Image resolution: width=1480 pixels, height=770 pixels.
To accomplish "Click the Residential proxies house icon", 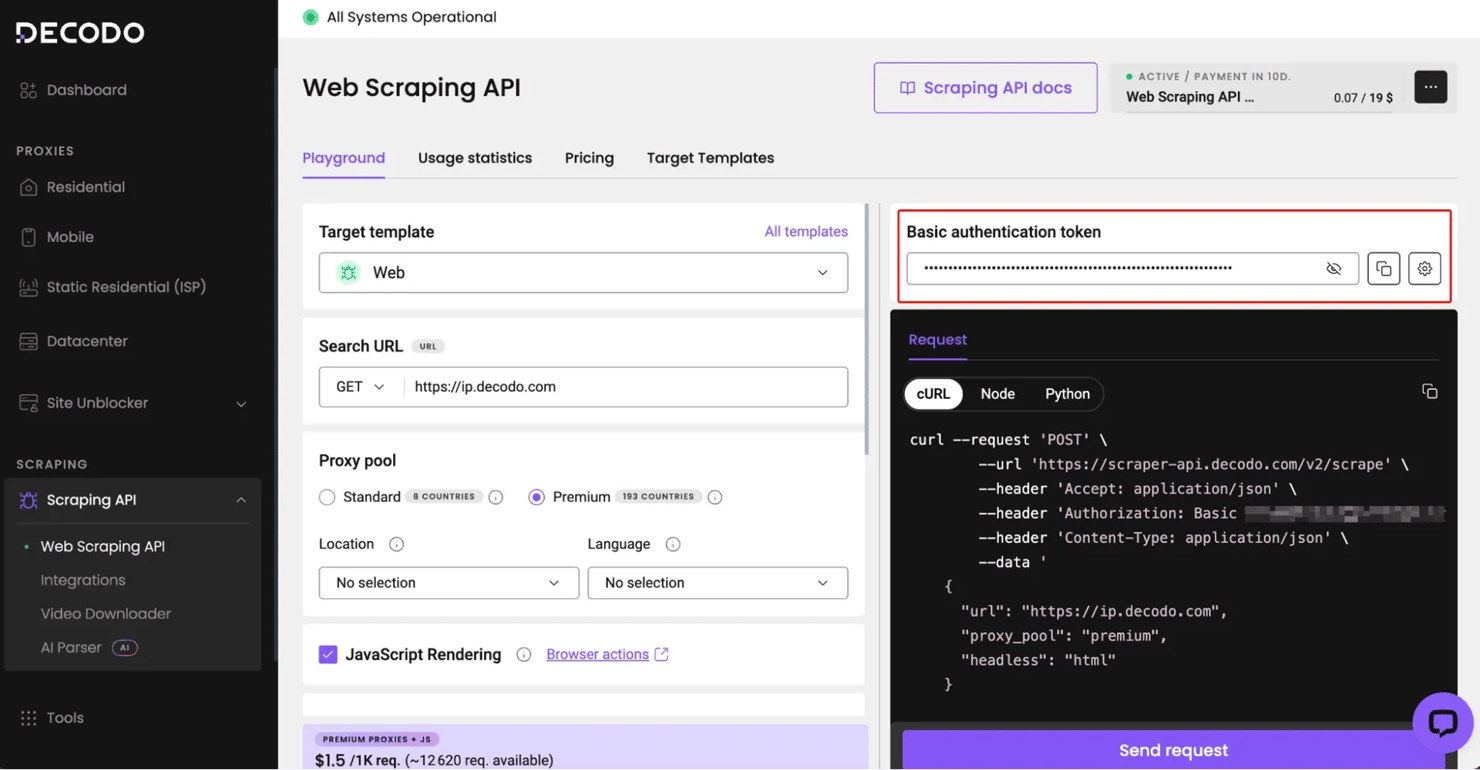I will 28,187.
